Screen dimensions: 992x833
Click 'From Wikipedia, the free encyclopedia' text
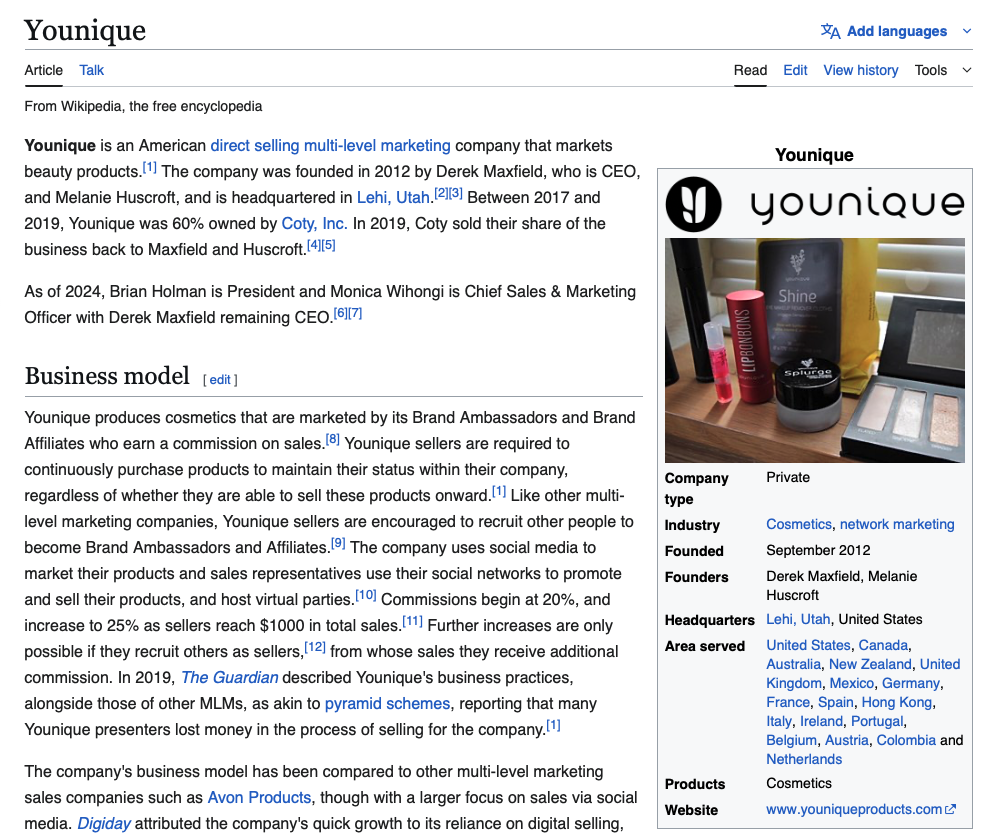(x=143, y=106)
